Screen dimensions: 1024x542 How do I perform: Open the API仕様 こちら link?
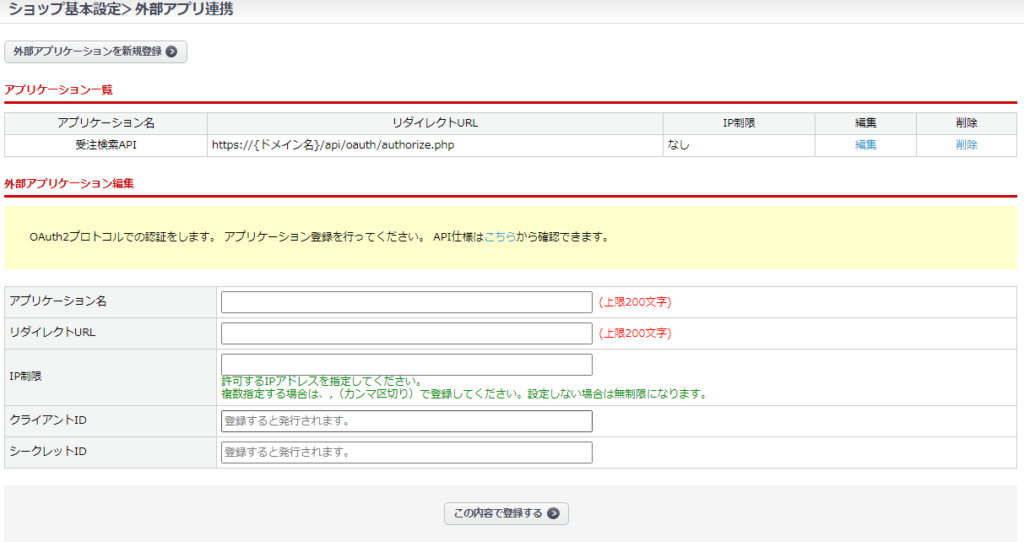[x=500, y=238]
